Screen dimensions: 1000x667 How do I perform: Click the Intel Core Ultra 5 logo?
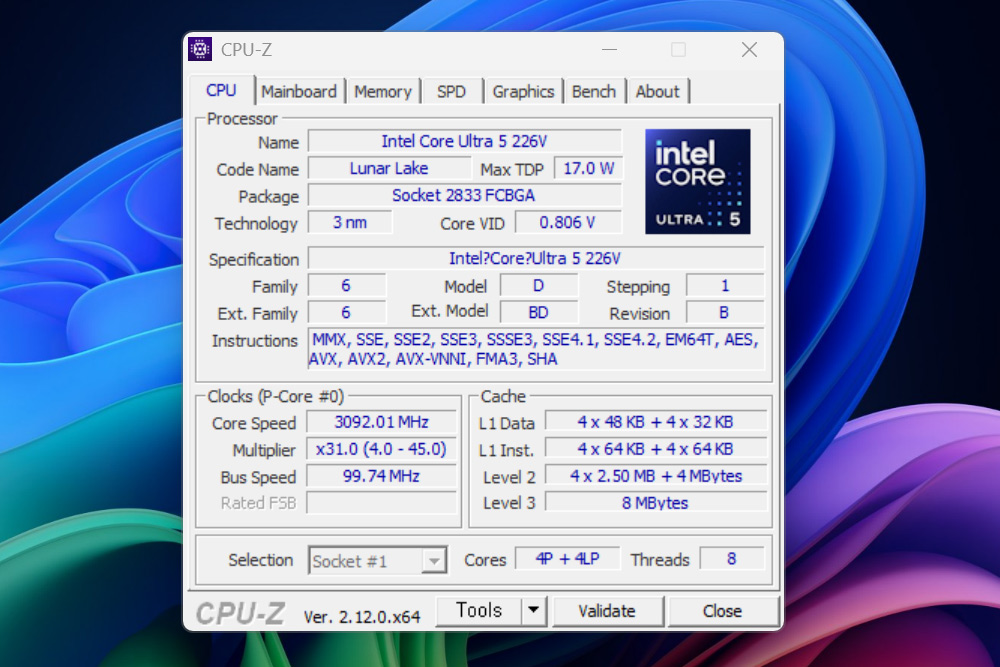click(x=698, y=182)
